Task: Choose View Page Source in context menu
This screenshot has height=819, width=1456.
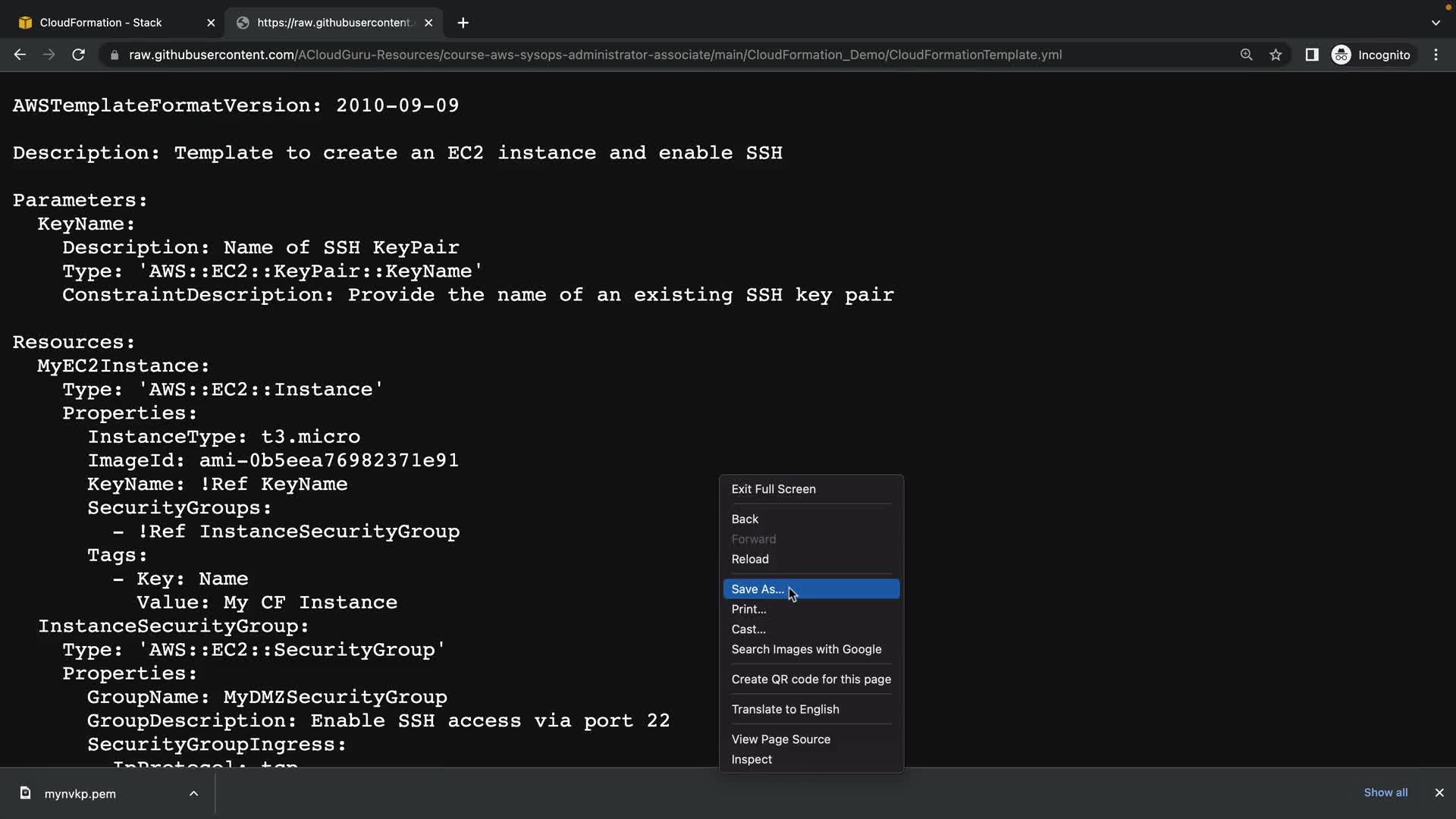Action: 780,739
